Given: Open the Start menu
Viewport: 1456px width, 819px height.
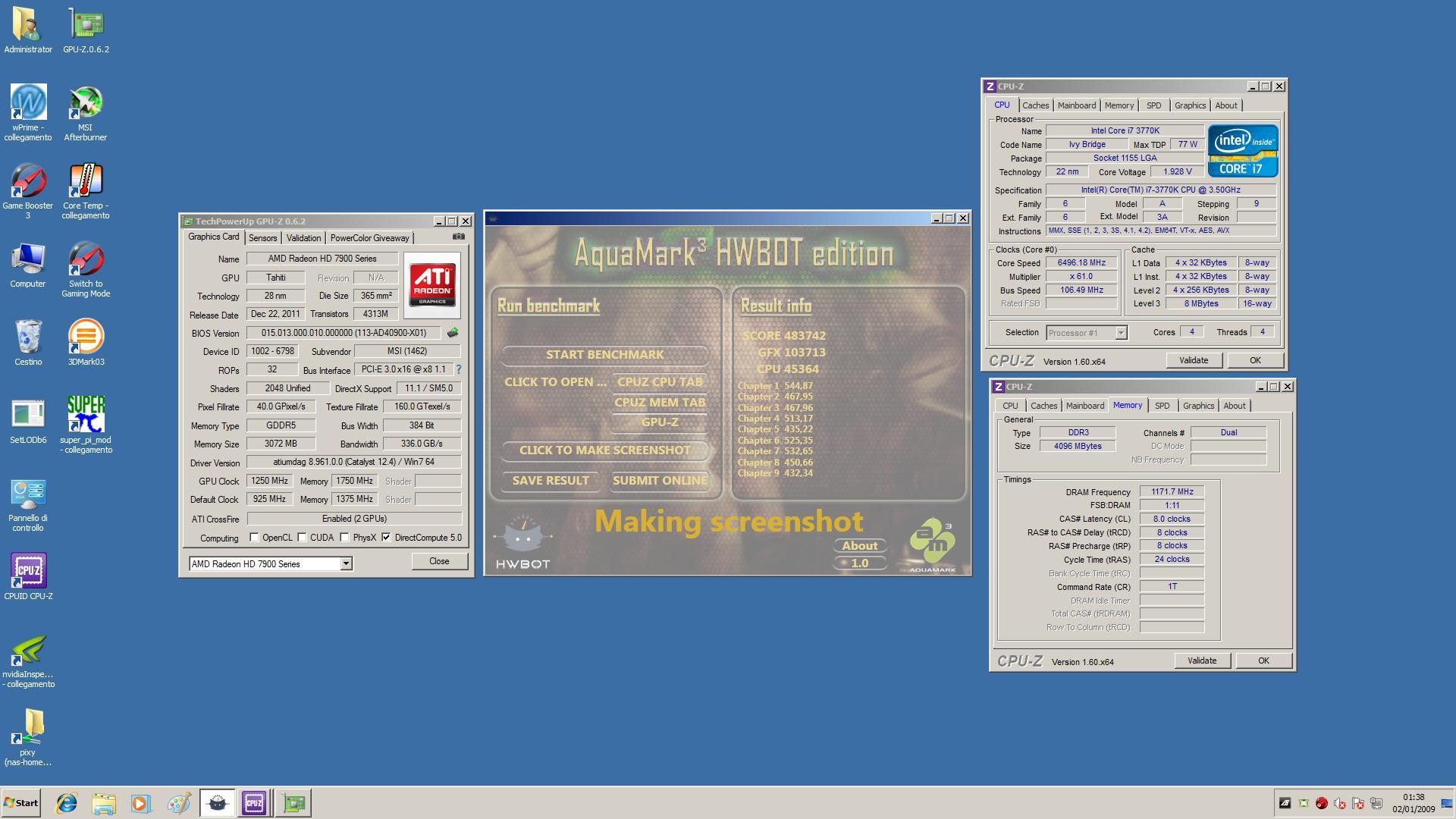Looking at the screenshot, I should point(20,803).
